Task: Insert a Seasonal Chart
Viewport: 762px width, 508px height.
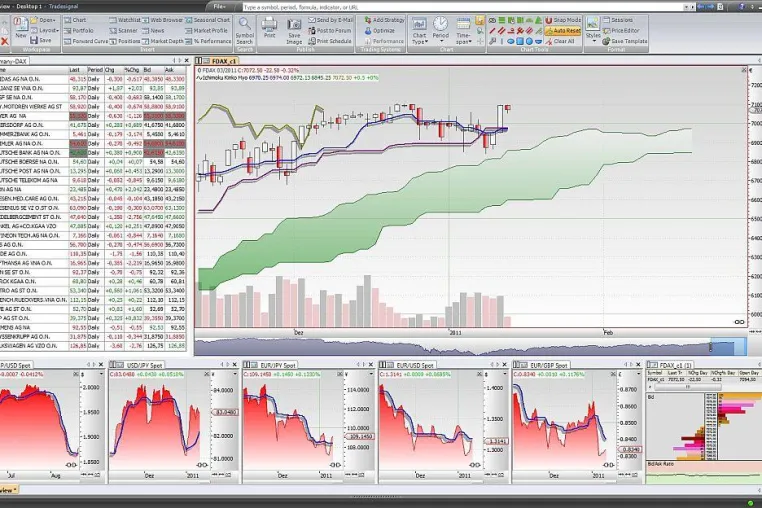Action: pyautogui.click(x=208, y=20)
